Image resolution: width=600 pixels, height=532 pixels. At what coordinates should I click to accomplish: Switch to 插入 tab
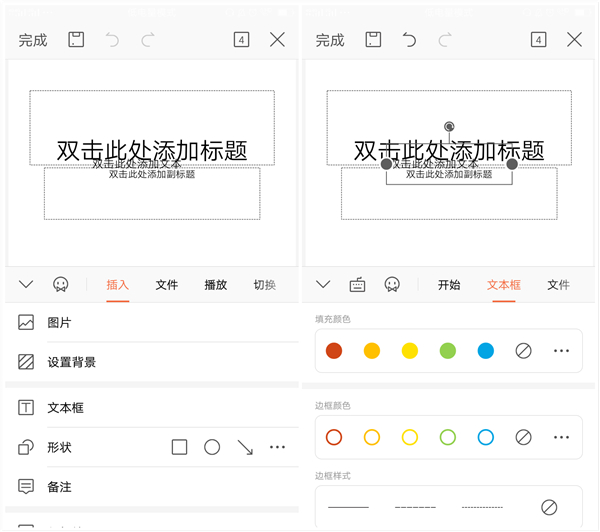tap(117, 285)
